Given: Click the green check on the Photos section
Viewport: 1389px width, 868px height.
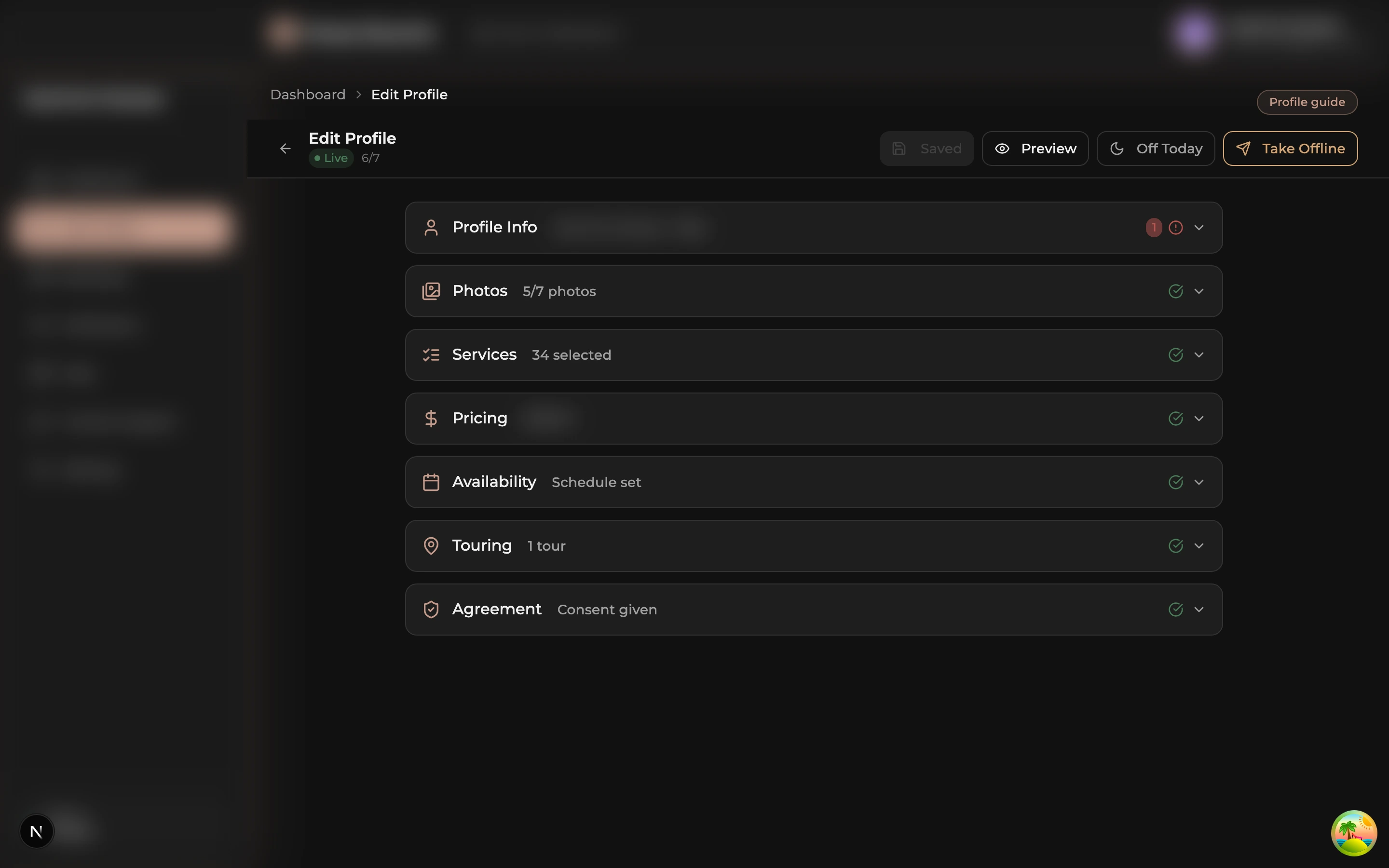Looking at the screenshot, I should click(1176, 291).
